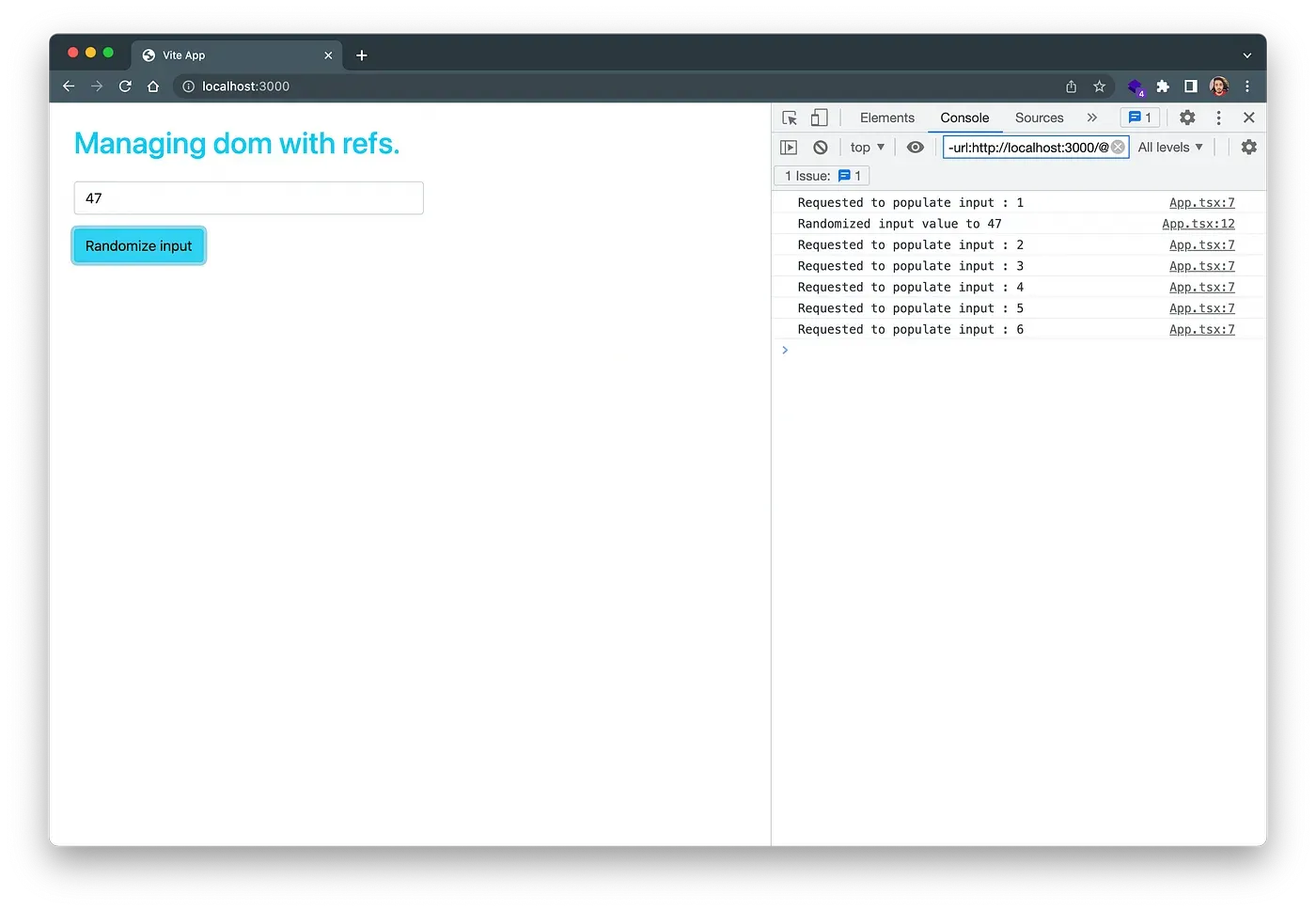The width and height of the screenshot is (1316, 911).
Task: Show the console sidebar
Action: pyautogui.click(x=789, y=148)
